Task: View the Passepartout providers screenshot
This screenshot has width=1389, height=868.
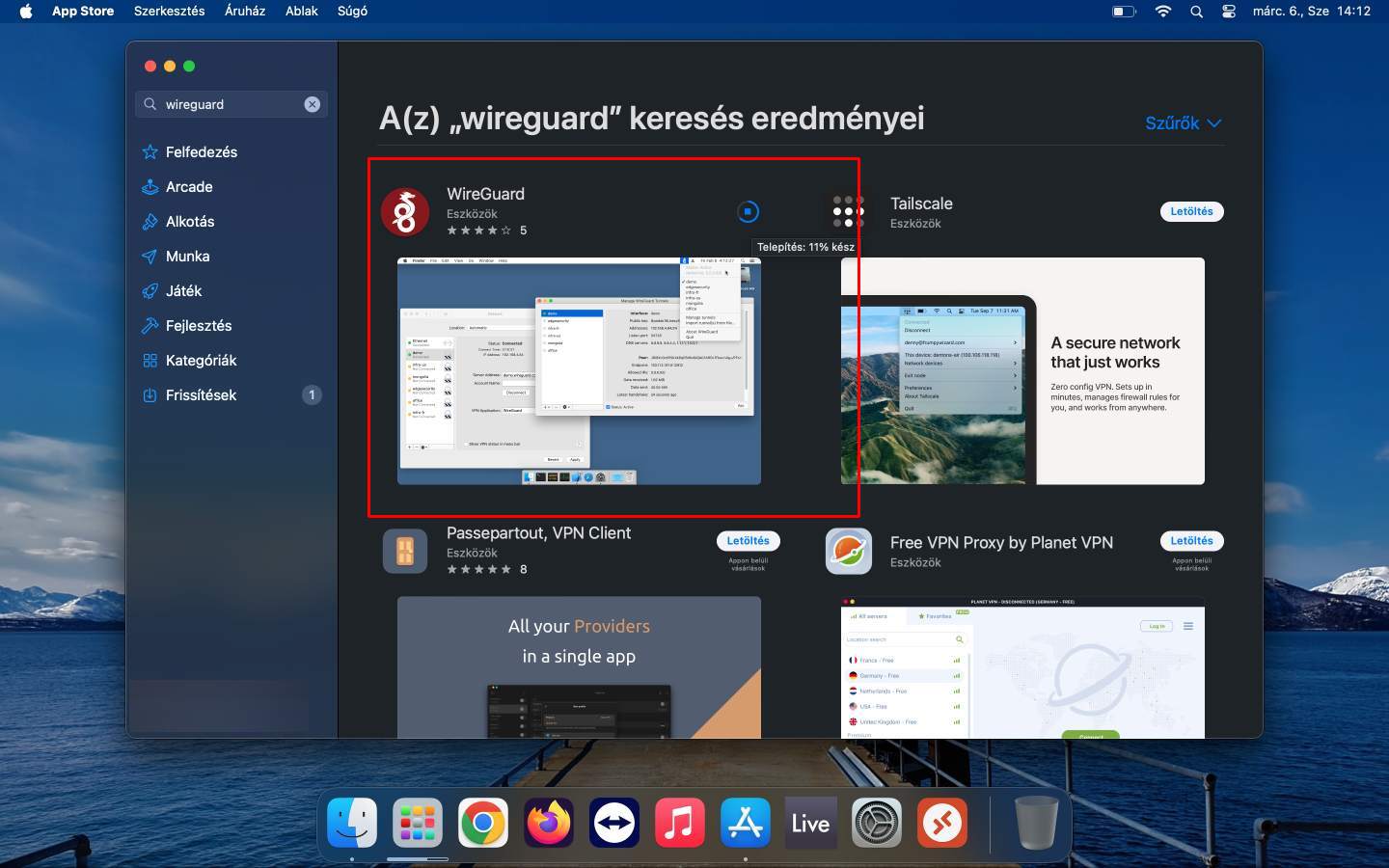Action: [x=579, y=667]
